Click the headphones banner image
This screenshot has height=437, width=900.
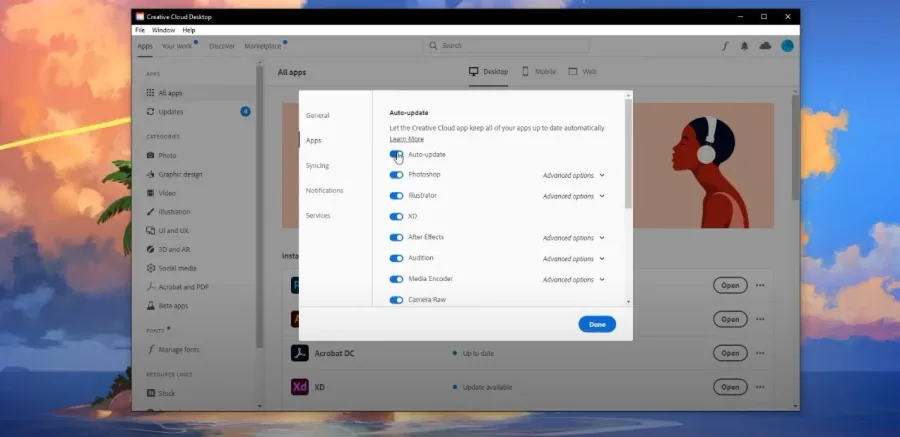click(703, 165)
